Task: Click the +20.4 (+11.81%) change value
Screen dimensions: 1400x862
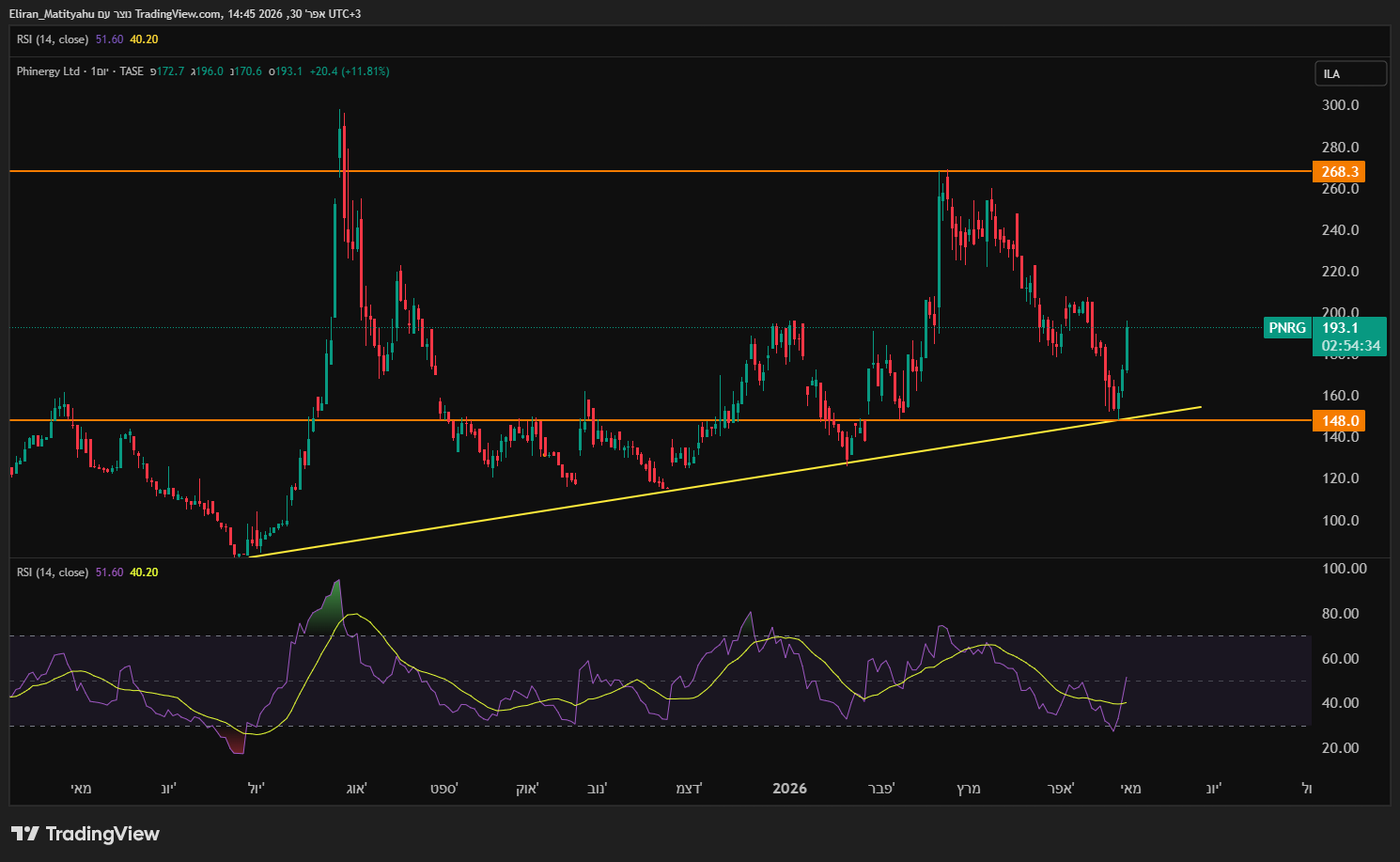Action: click(x=349, y=71)
